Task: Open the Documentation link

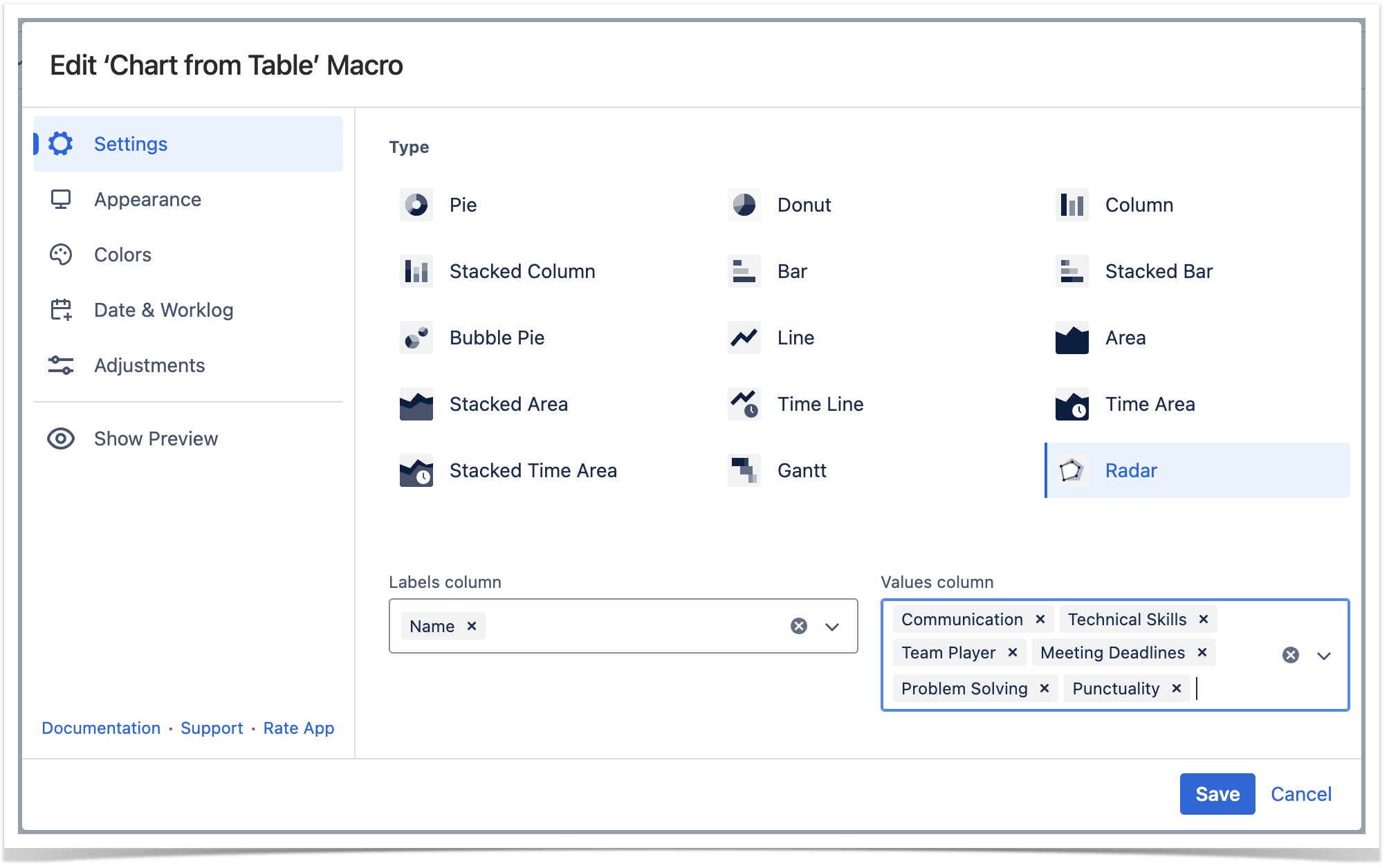Action: pyautogui.click(x=101, y=728)
